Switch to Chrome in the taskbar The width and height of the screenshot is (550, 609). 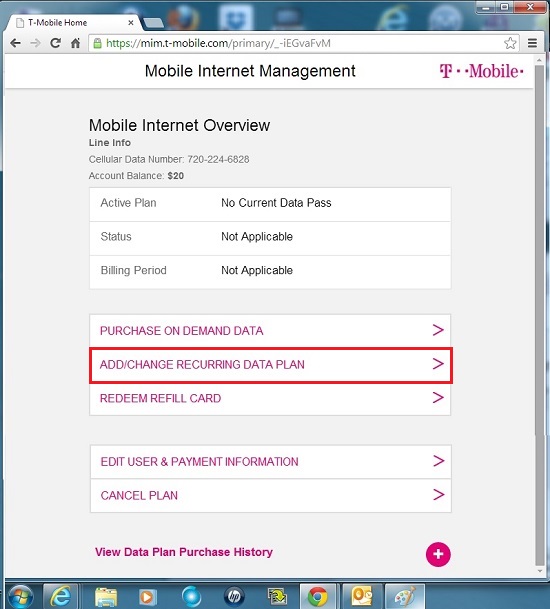pos(318,597)
